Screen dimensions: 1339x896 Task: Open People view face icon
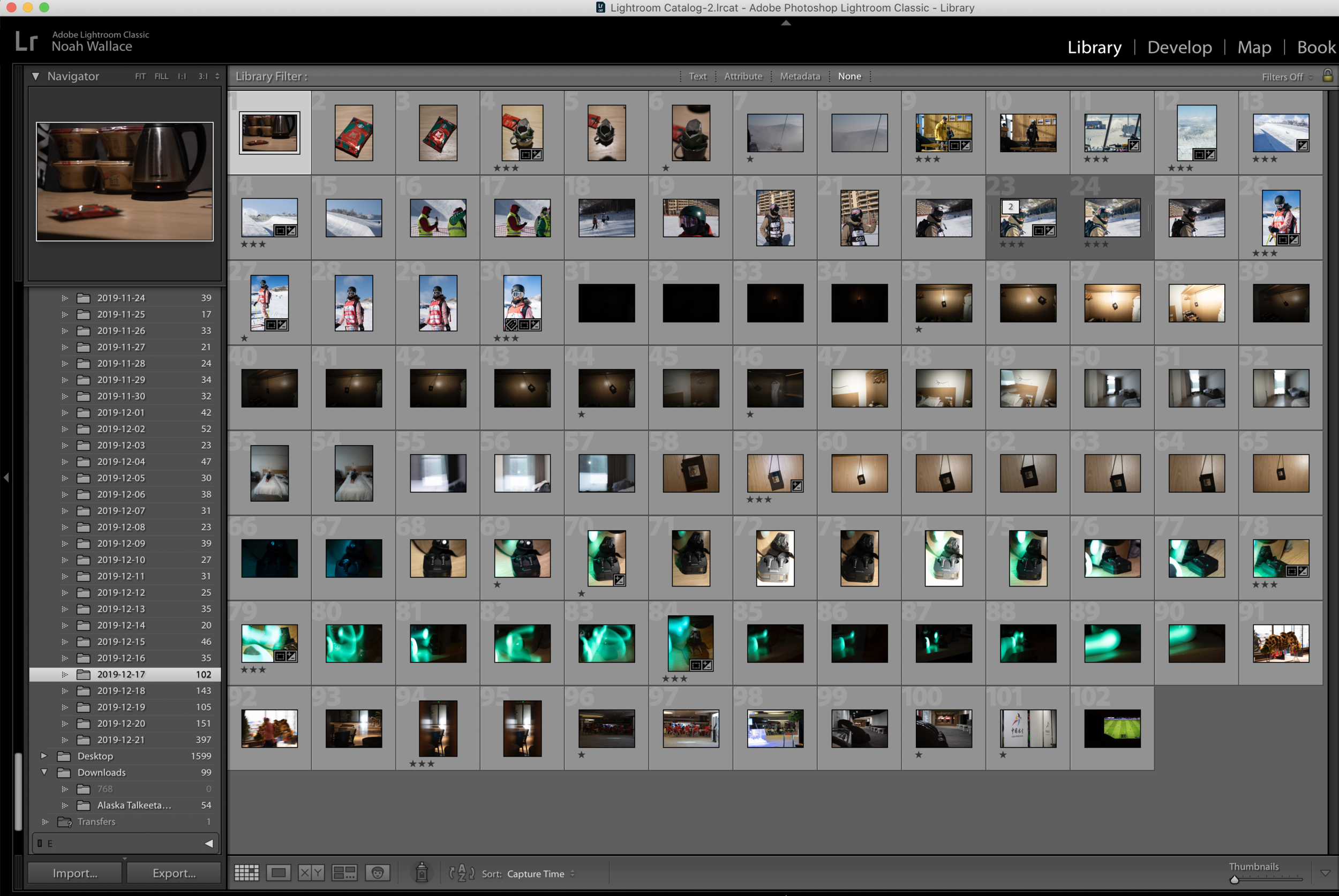378,872
